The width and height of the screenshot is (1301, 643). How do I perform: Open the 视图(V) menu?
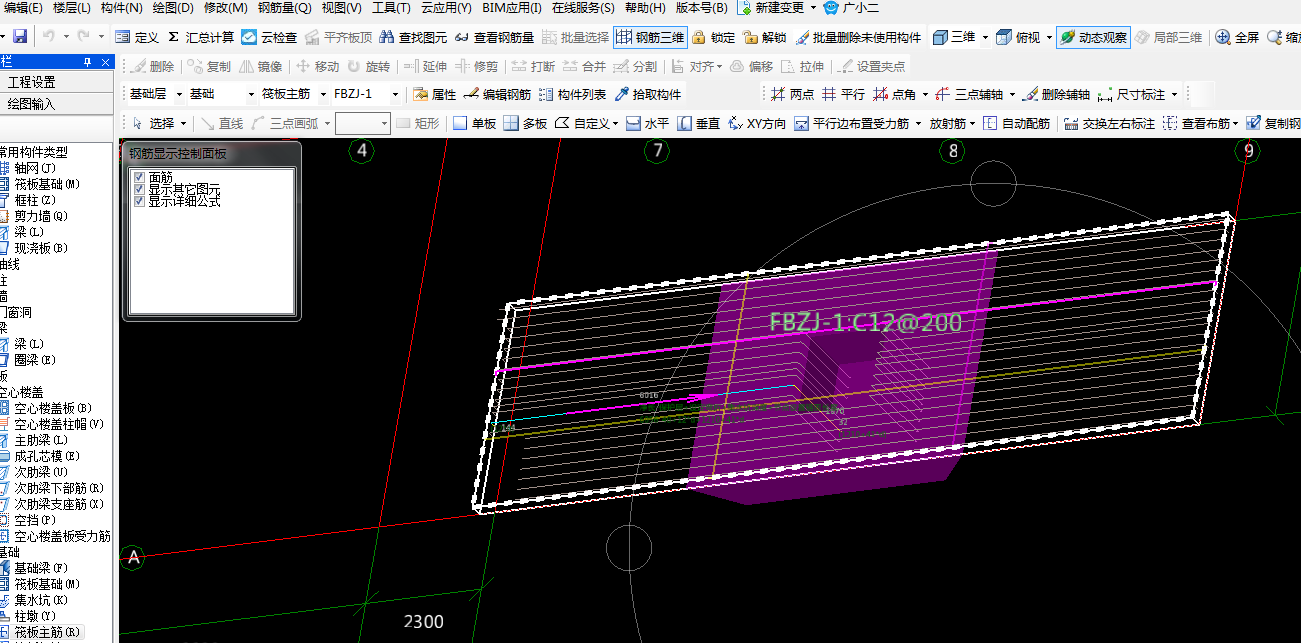342,8
